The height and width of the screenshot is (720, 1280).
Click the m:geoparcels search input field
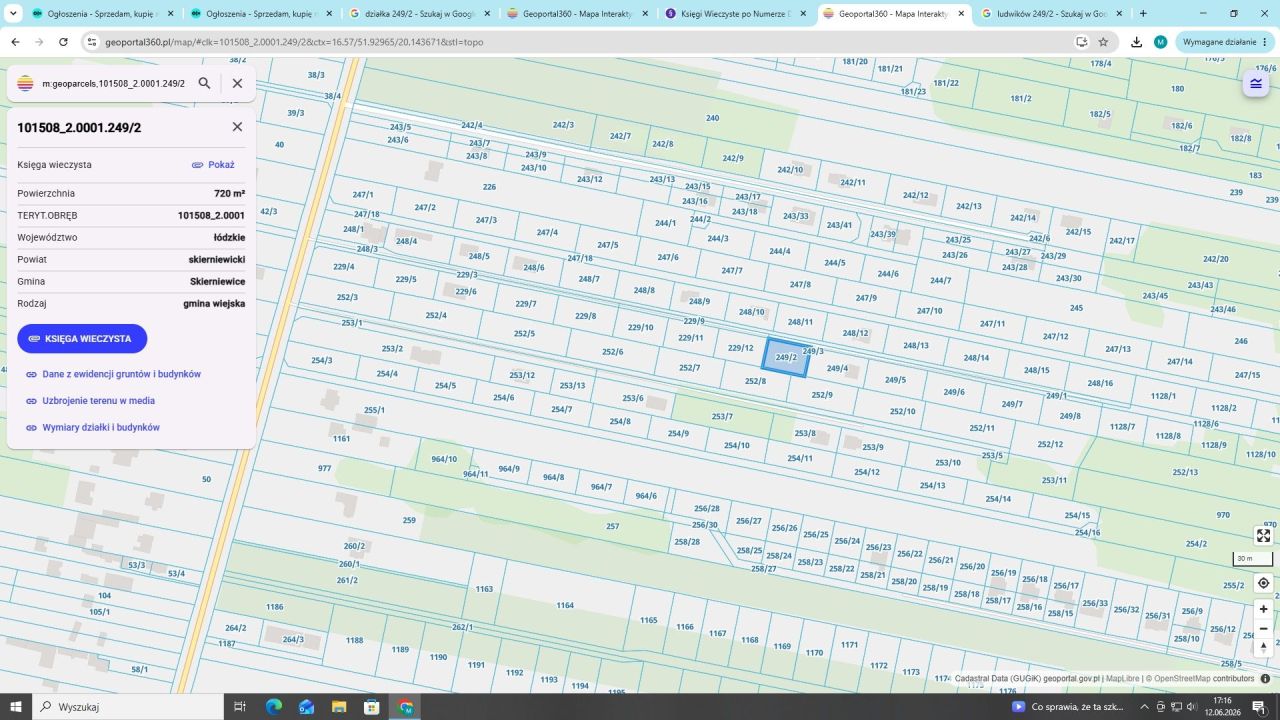(x=113, y=83)
